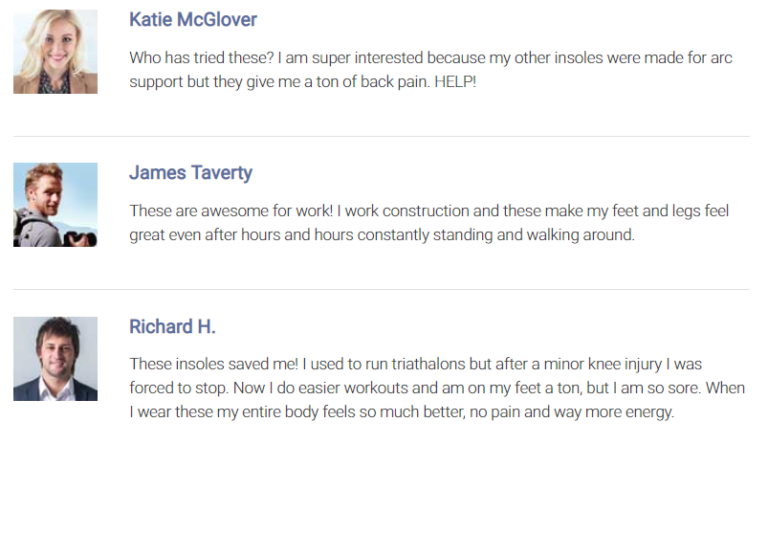Click 'These are awesome for work!' sentence
Image resolution: width=768 pixels, height=533 pixels.
pos(231,211)
